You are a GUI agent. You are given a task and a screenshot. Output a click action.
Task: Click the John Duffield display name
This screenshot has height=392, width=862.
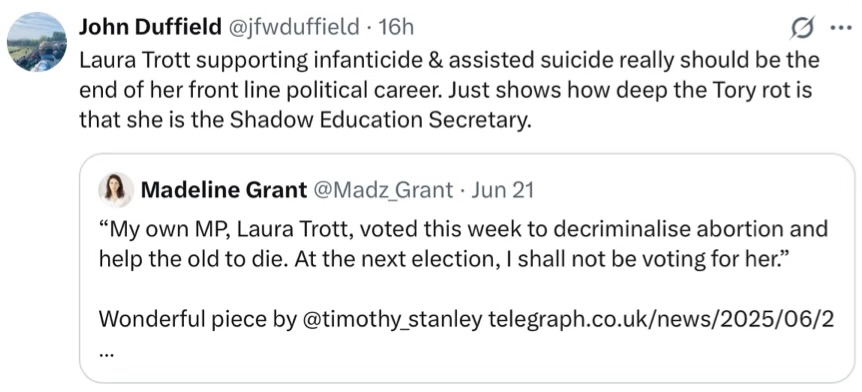(x=150, y=26)
